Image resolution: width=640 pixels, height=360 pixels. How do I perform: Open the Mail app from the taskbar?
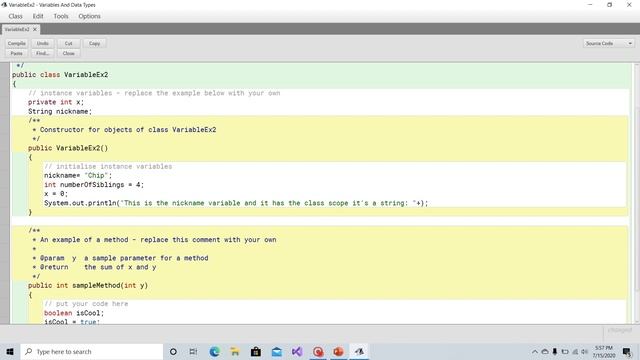[276, 351]
